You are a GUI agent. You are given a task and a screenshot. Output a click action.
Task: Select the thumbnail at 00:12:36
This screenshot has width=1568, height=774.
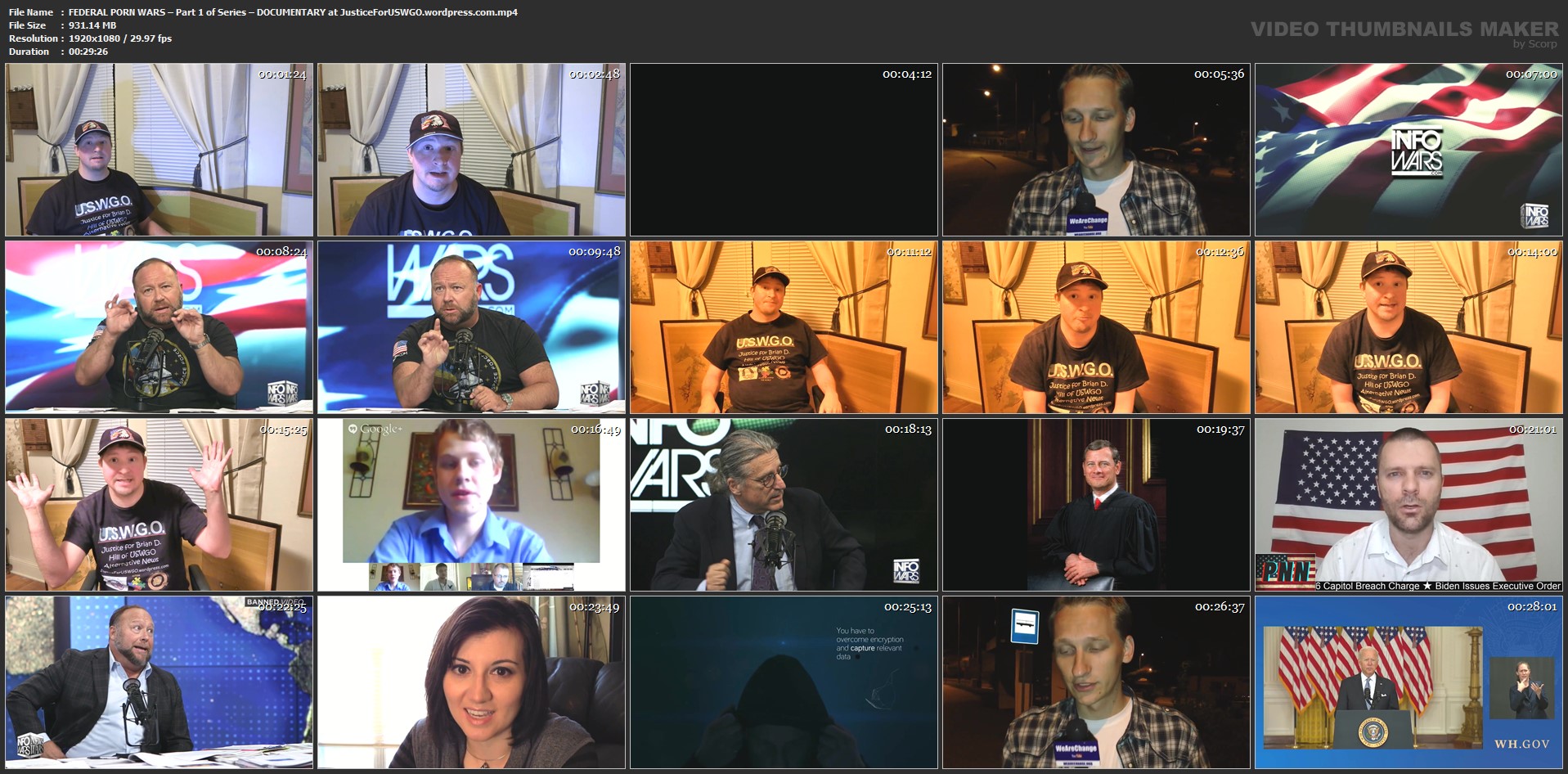pyautogui.click(x=1096, y=327)
